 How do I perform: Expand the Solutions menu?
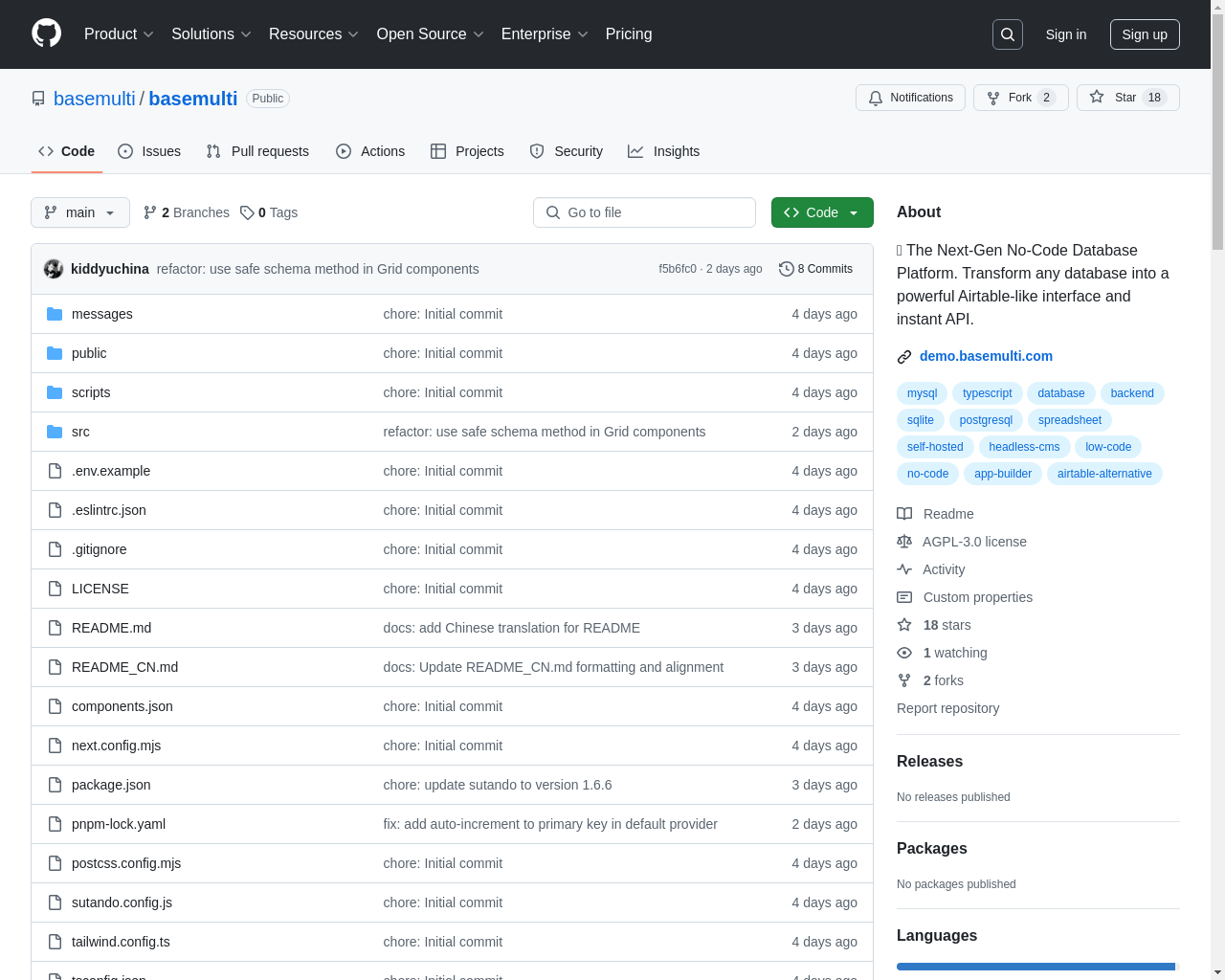pyautogui.click(x=212, y=34)
